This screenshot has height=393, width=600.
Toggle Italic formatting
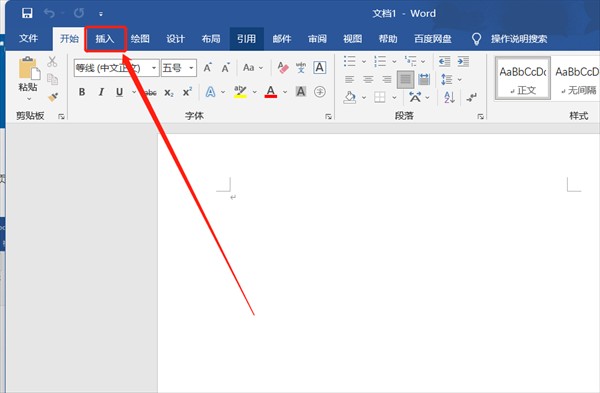[101, 92]
